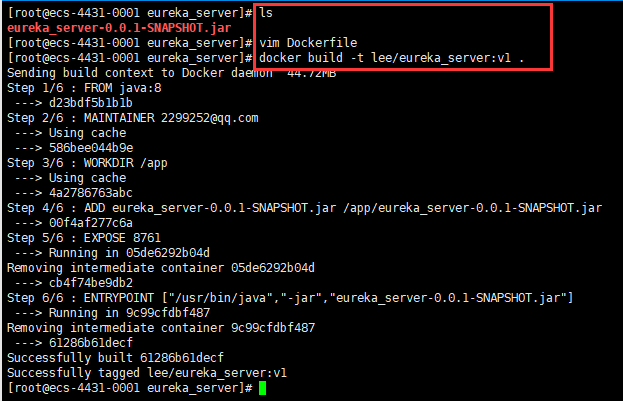This screenshot has width=623, height=401.
Task: Select hash 586bee044b9e
Action: click(x=91, y=148)
